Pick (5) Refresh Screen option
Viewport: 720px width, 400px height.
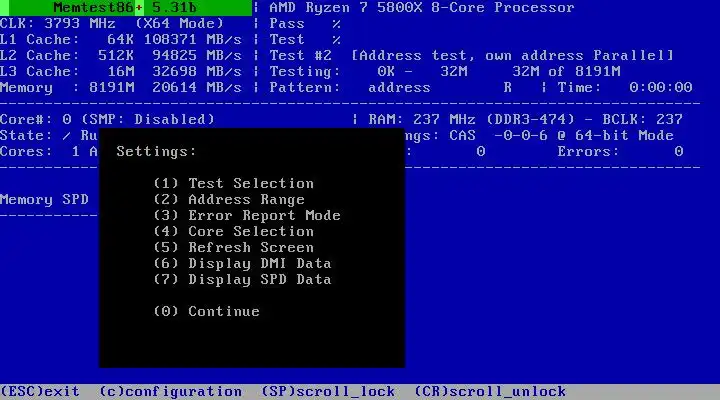(x=234, y=248)
